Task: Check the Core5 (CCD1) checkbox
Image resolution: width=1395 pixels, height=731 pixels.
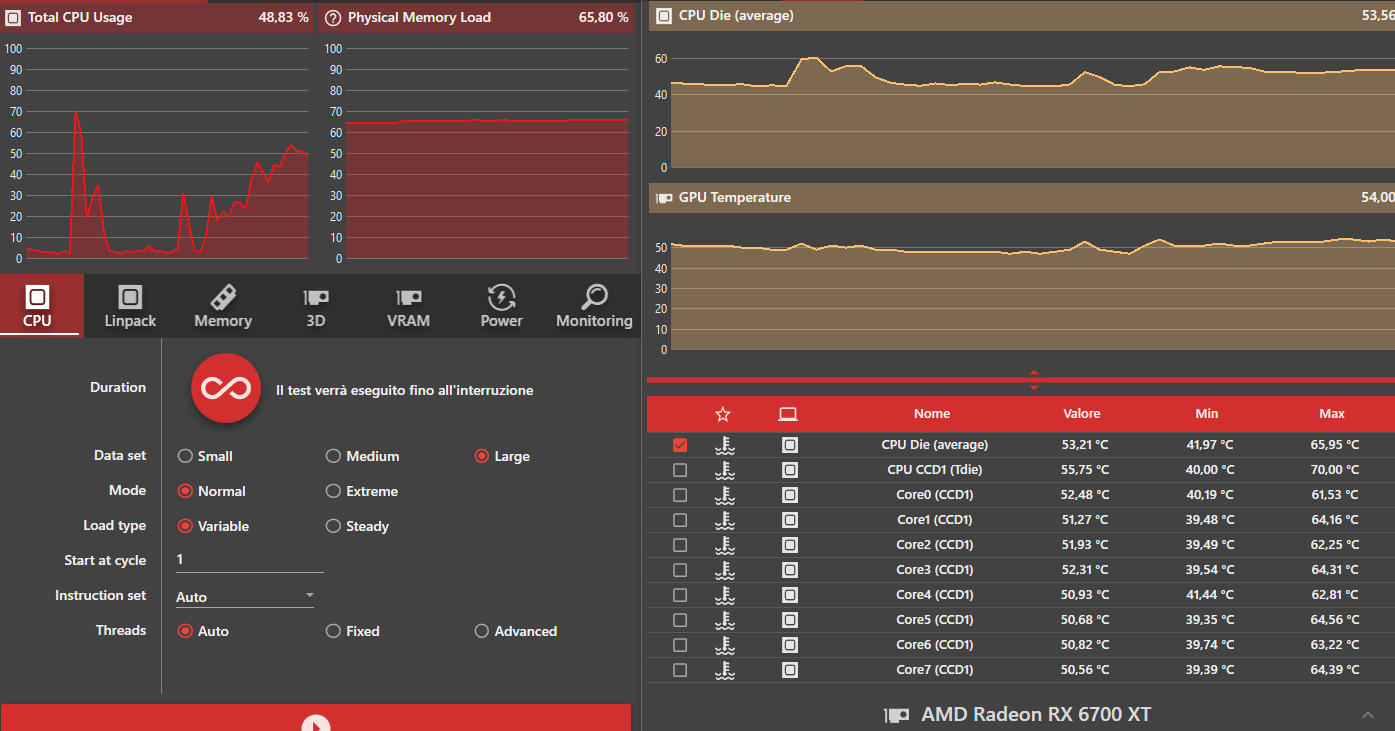Action: 680,620
